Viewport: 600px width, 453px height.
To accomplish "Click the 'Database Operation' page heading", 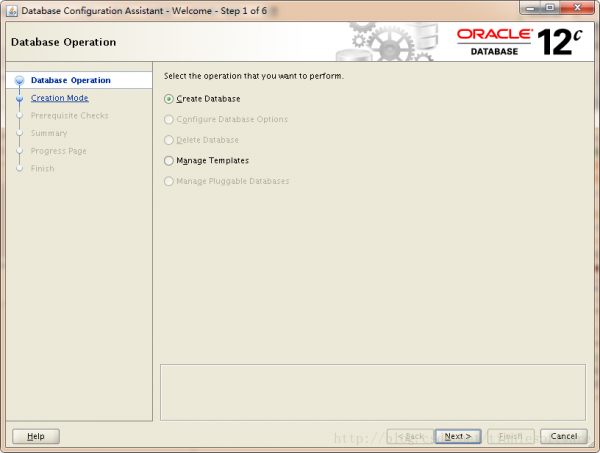I will pos(64,42).
